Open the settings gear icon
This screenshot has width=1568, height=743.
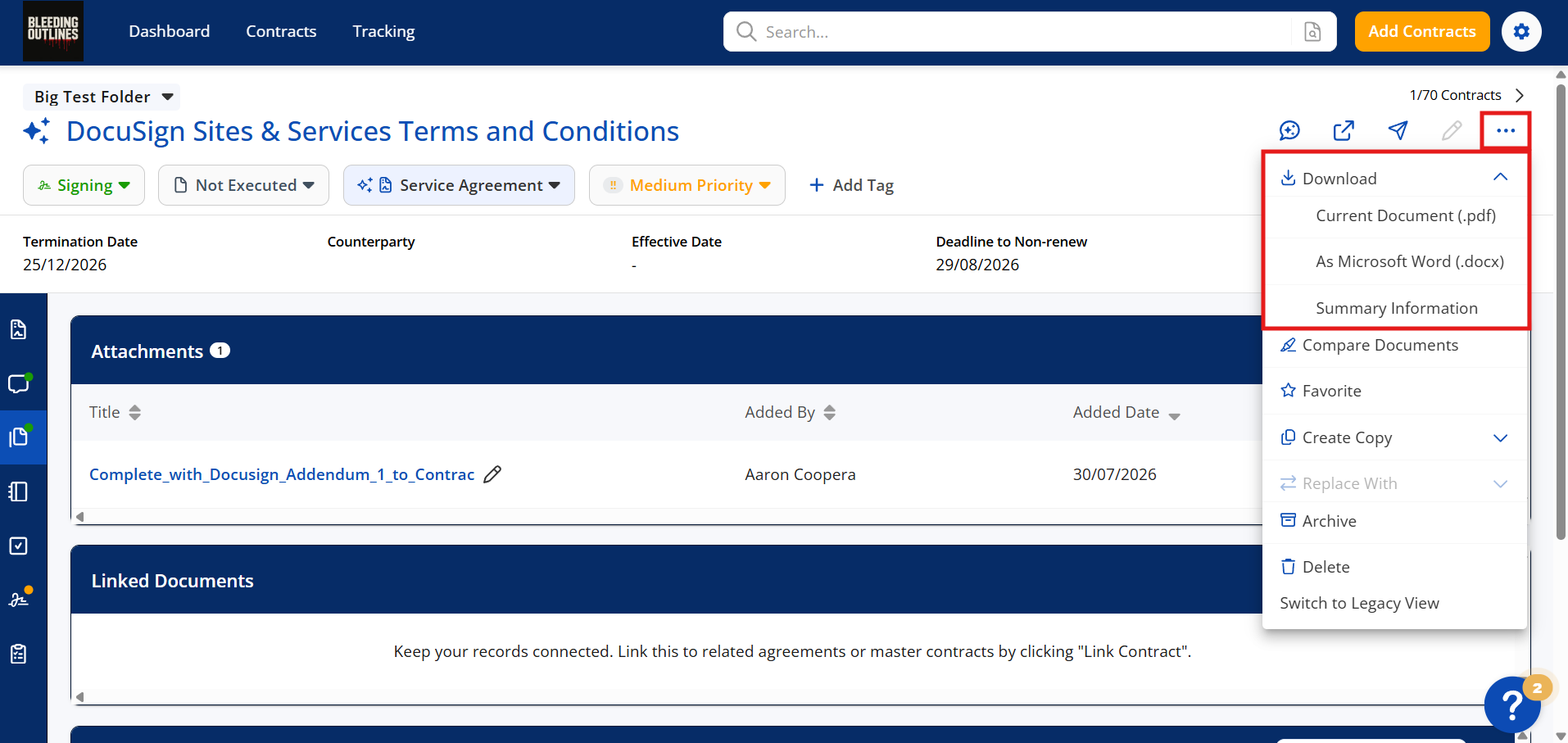pos(1521,31)
